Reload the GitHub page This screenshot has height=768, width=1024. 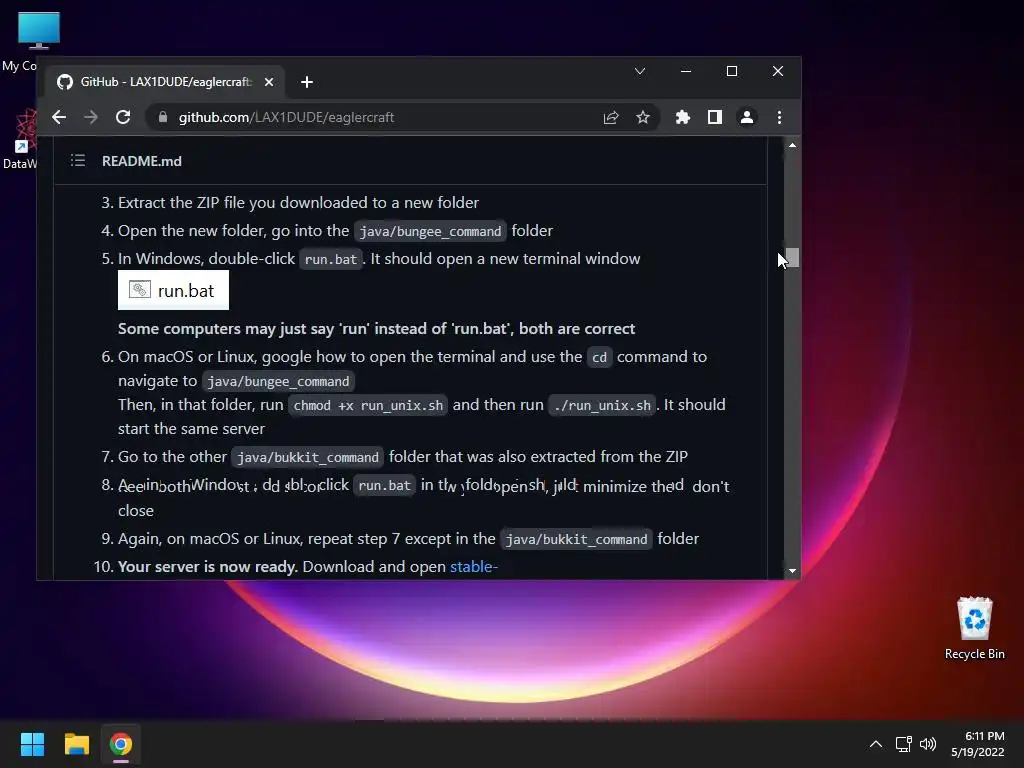tap(123, 118)
